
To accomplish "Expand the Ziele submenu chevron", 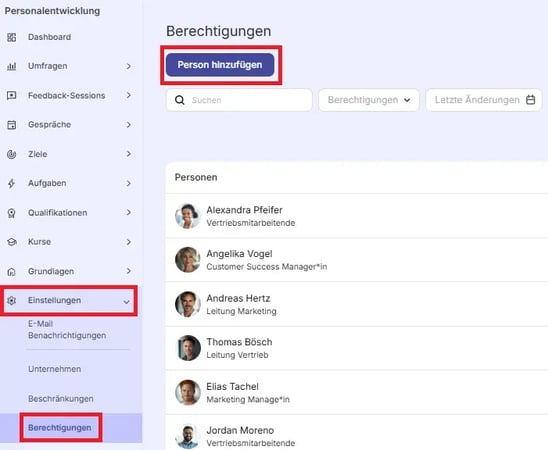I will (x=129, y=154).
